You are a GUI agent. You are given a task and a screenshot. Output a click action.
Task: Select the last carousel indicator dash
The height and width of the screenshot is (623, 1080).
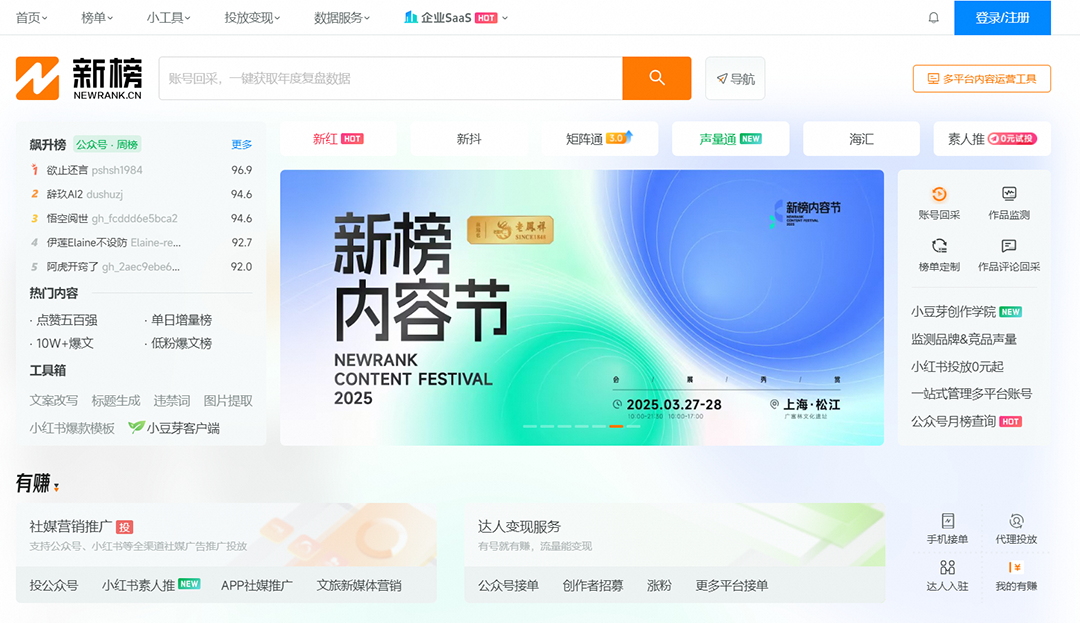click(x=633, y=426)
